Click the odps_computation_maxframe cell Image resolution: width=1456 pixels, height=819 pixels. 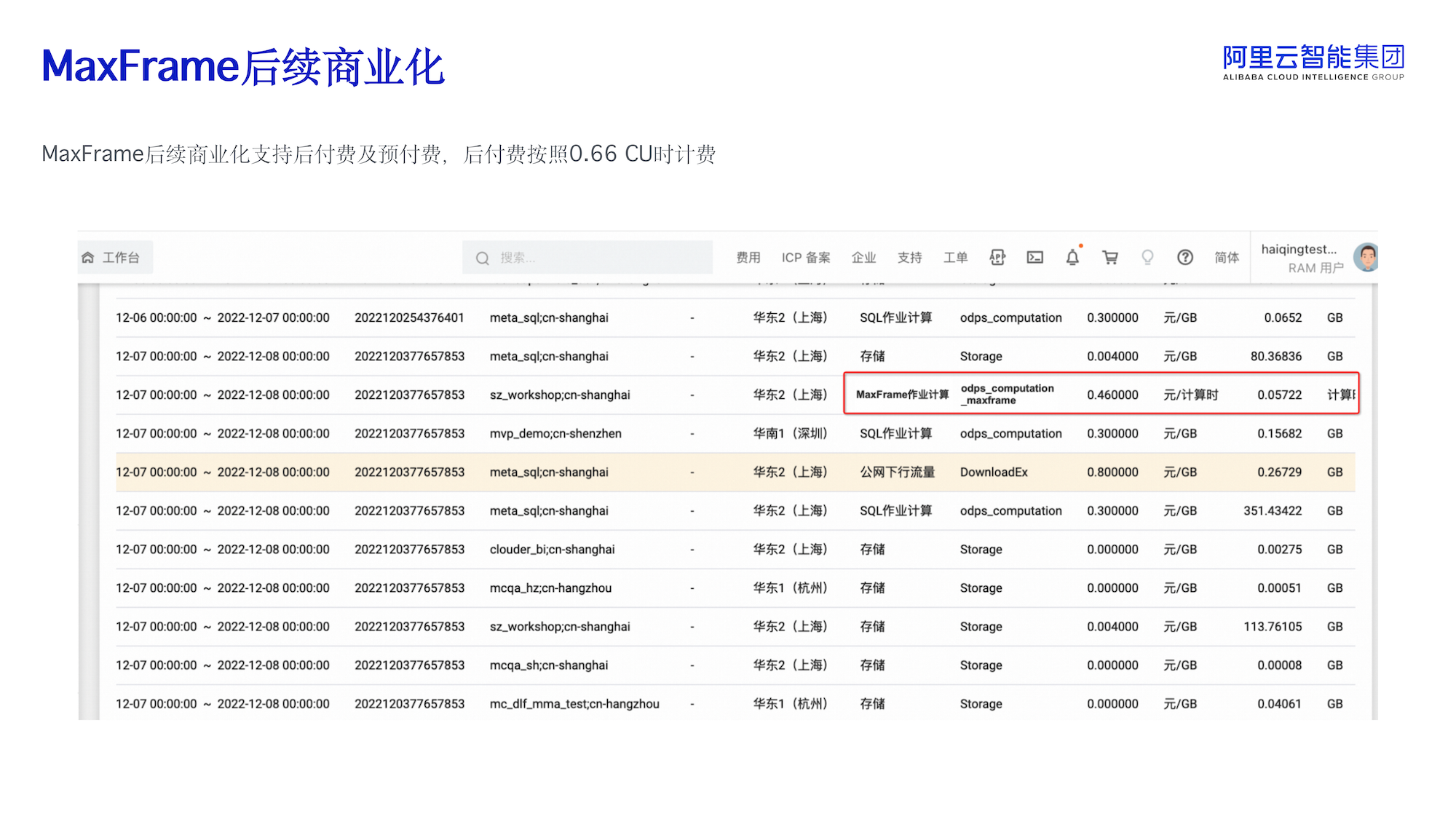tap(1007, 395)
